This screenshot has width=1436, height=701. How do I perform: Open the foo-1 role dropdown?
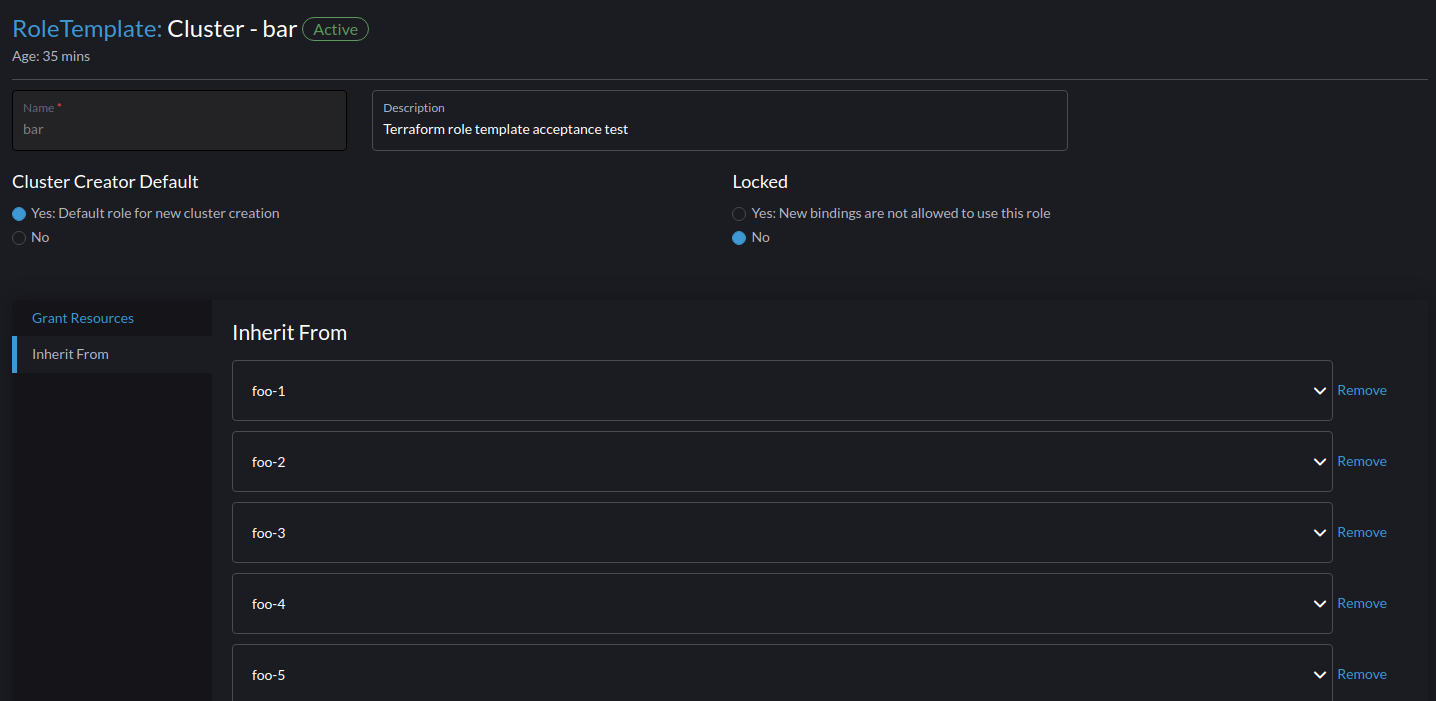coord(1319,390)
